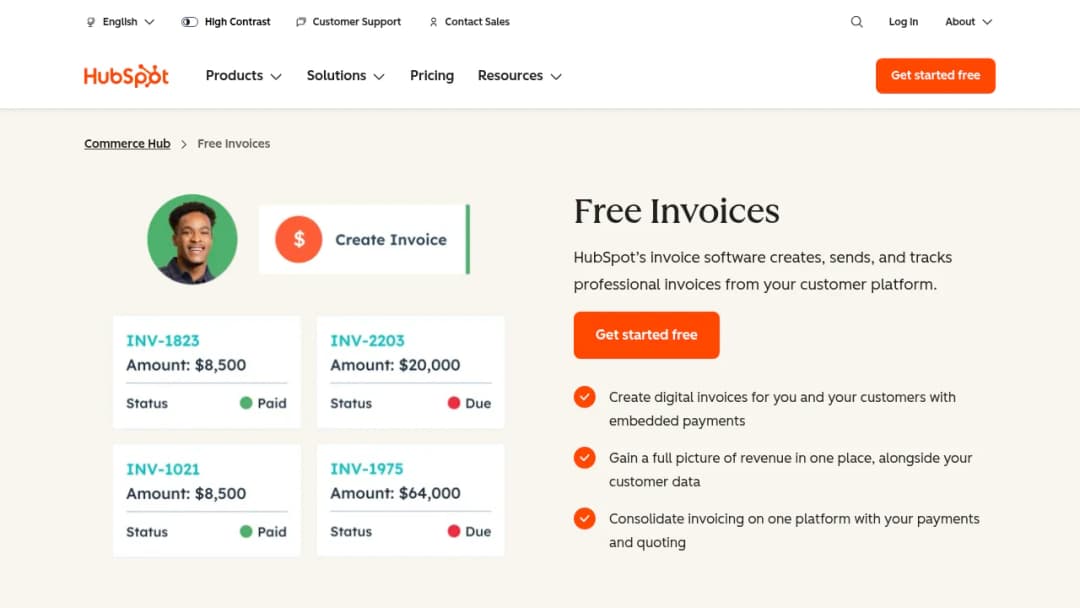1080x608 pixels.
Task: Open Customer Support link
Action: pos(356,22)
